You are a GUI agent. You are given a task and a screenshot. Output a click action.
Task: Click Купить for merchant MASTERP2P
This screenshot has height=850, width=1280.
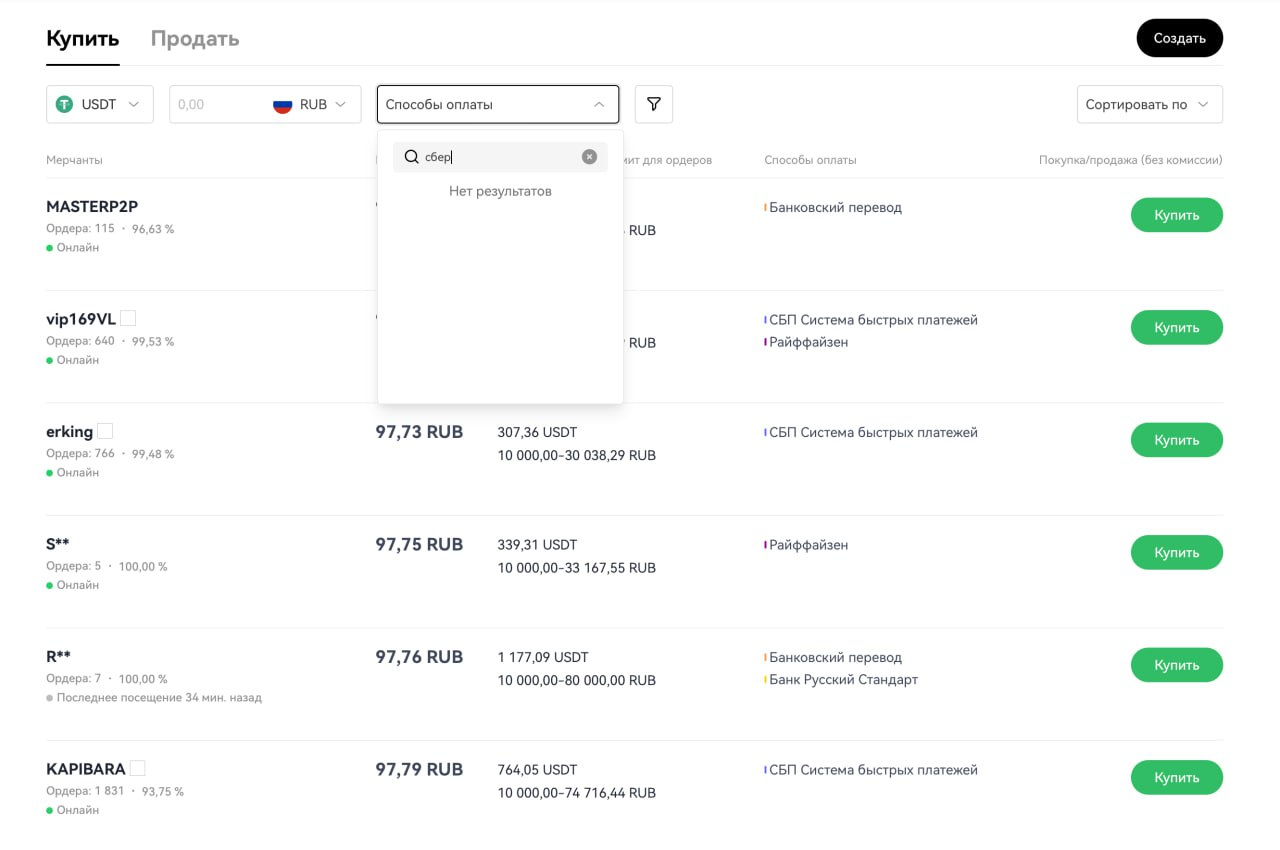pos(1176,215)
